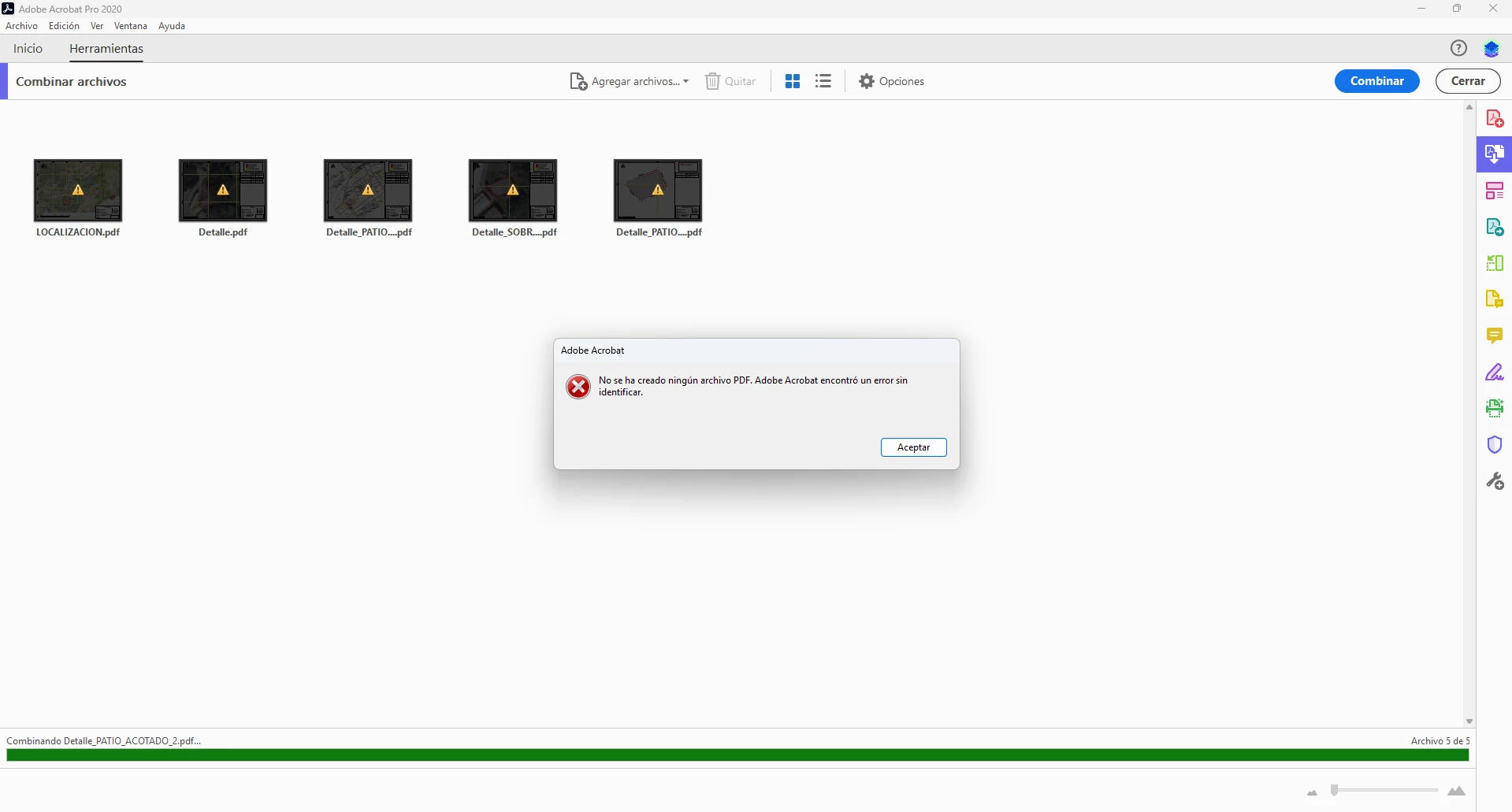The width and height of the screenshot is (1512, 812).
Task: Open the green Compare Files sidebar tool
Action: [x=1494, y=263]
